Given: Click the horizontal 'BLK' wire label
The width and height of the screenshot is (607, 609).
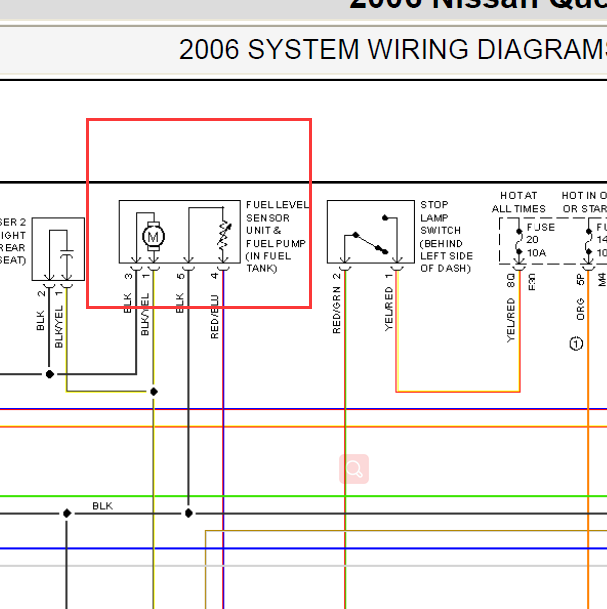Looking at the screenshot, I should [x=103, y=506].
